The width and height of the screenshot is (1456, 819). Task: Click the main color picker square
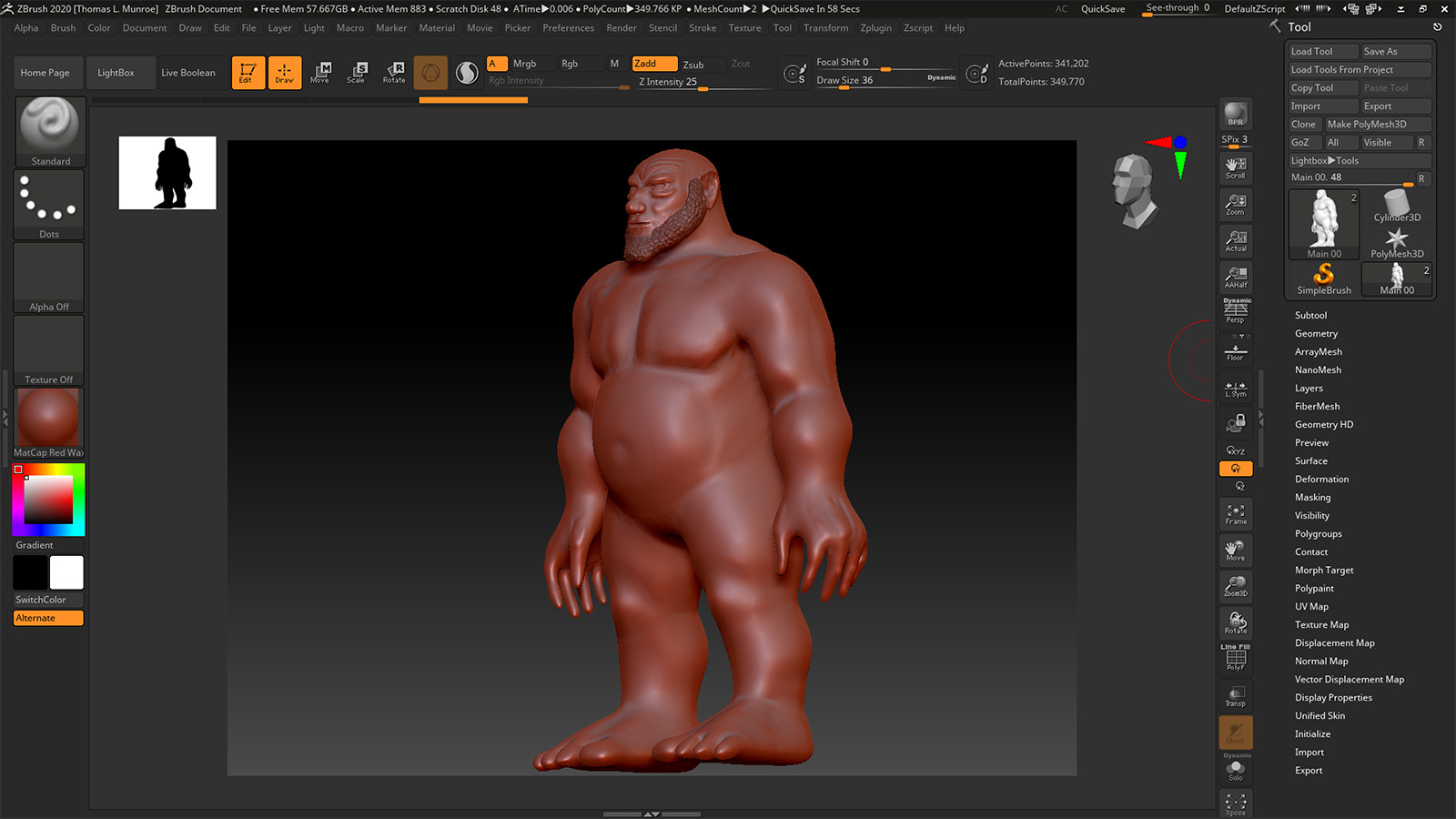48,500
